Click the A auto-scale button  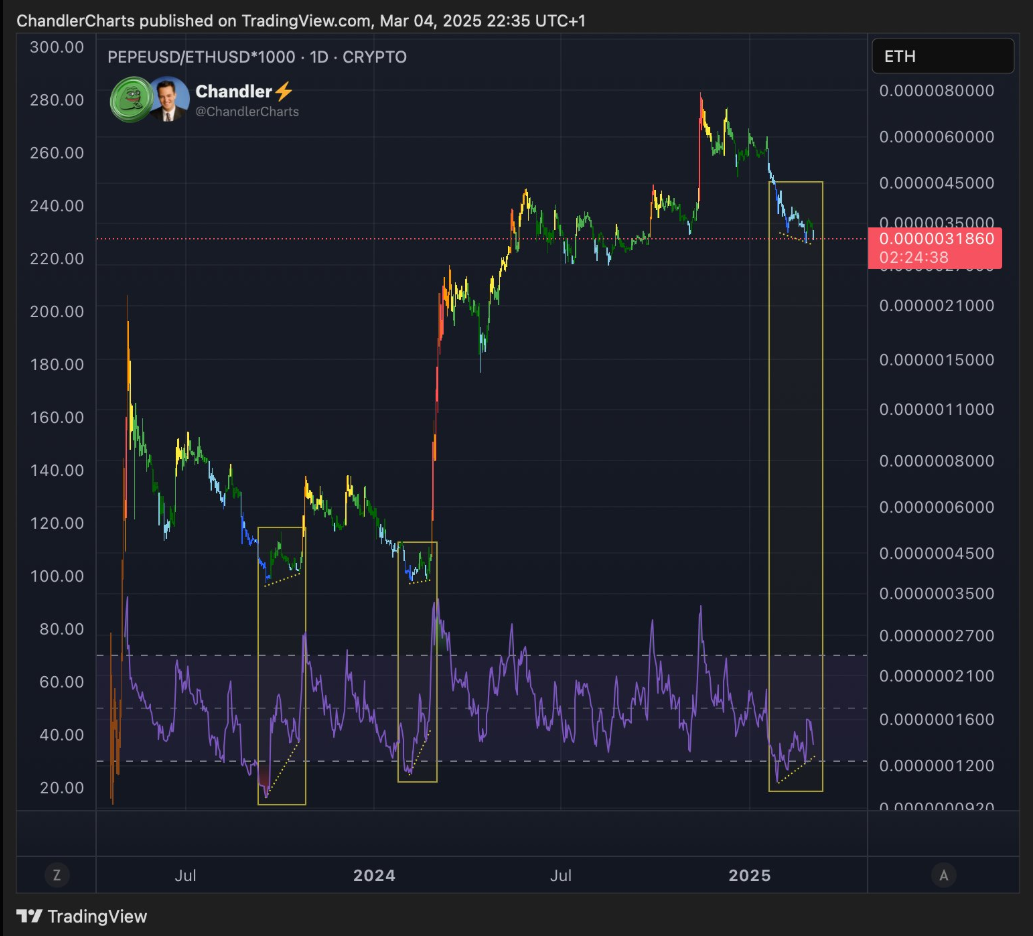[942, 875]
